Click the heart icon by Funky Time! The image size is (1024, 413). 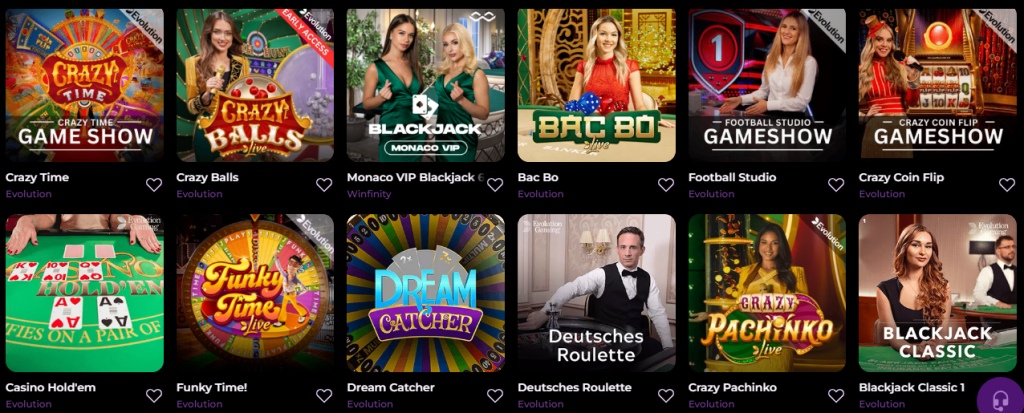pos(324,395)
